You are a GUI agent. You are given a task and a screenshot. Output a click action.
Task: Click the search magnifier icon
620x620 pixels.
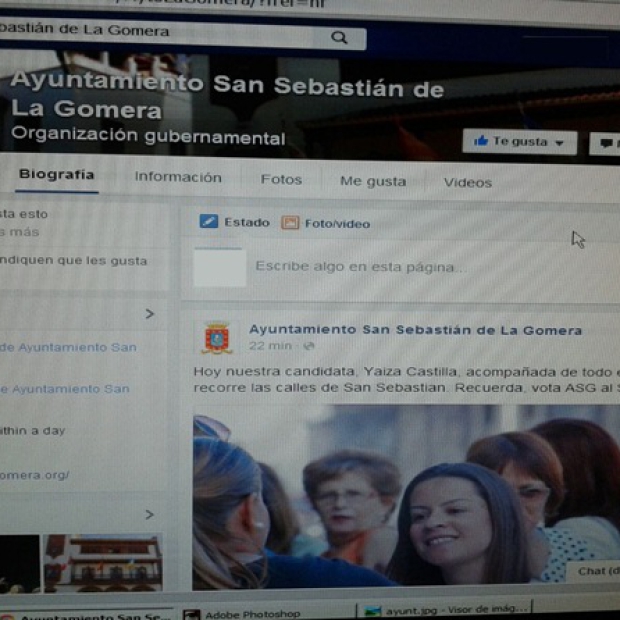pyautogui.click(x=339, y=38)
